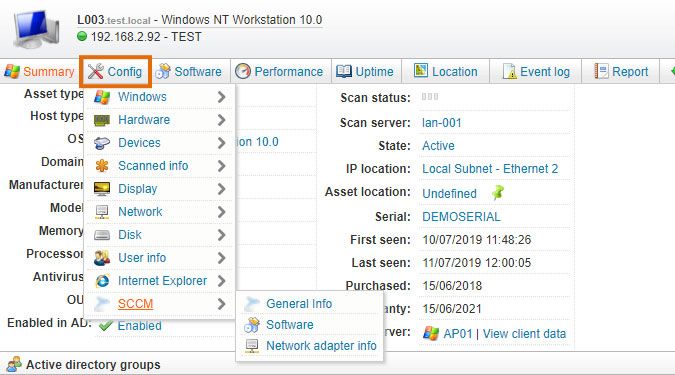675x375 pixels.
Task: Click the Devices icon in Config menu
Action: (102, 143)
